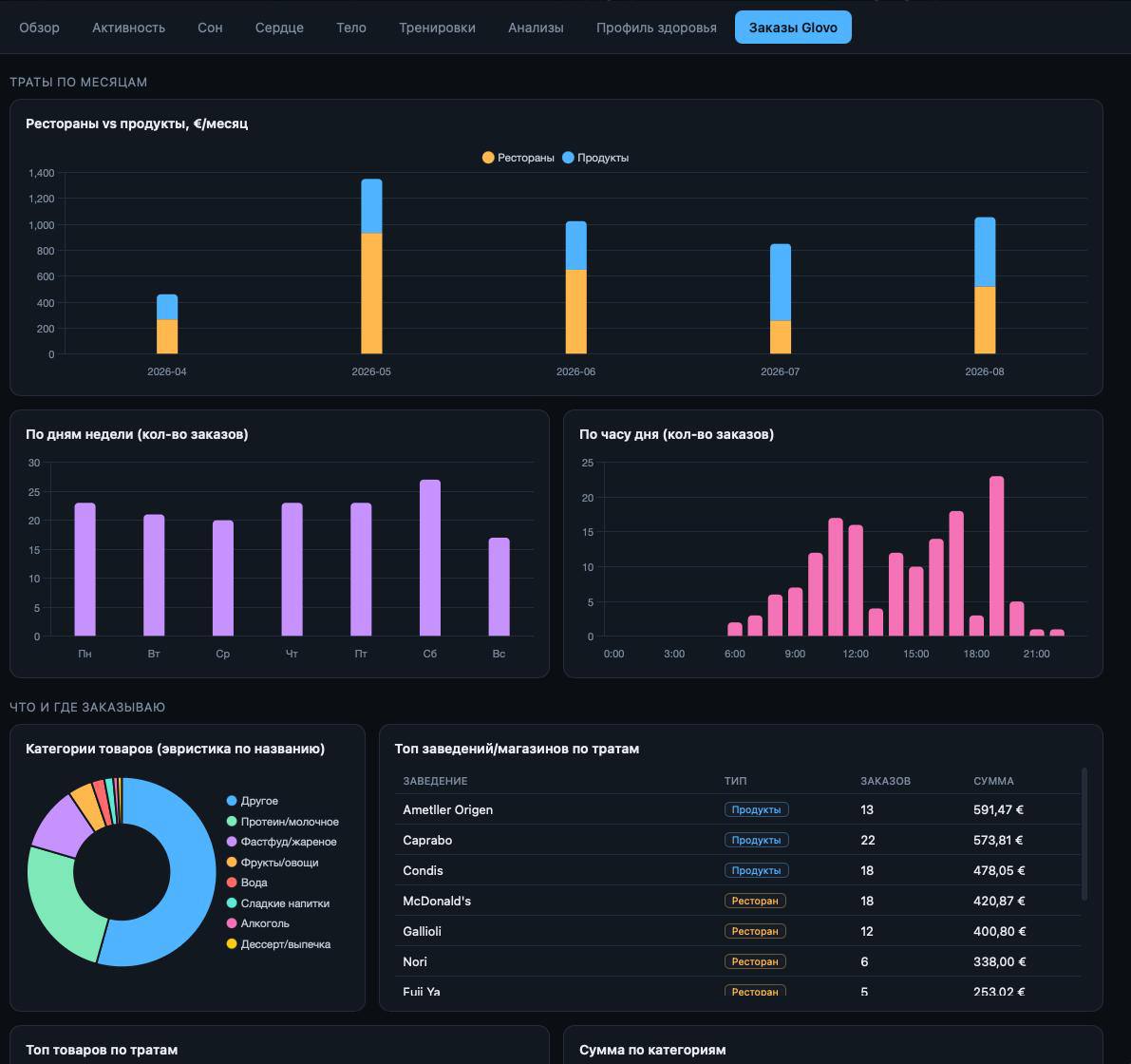Sort table by СУММА column header
This screenshot has height=1064, width=1131.
993,781
